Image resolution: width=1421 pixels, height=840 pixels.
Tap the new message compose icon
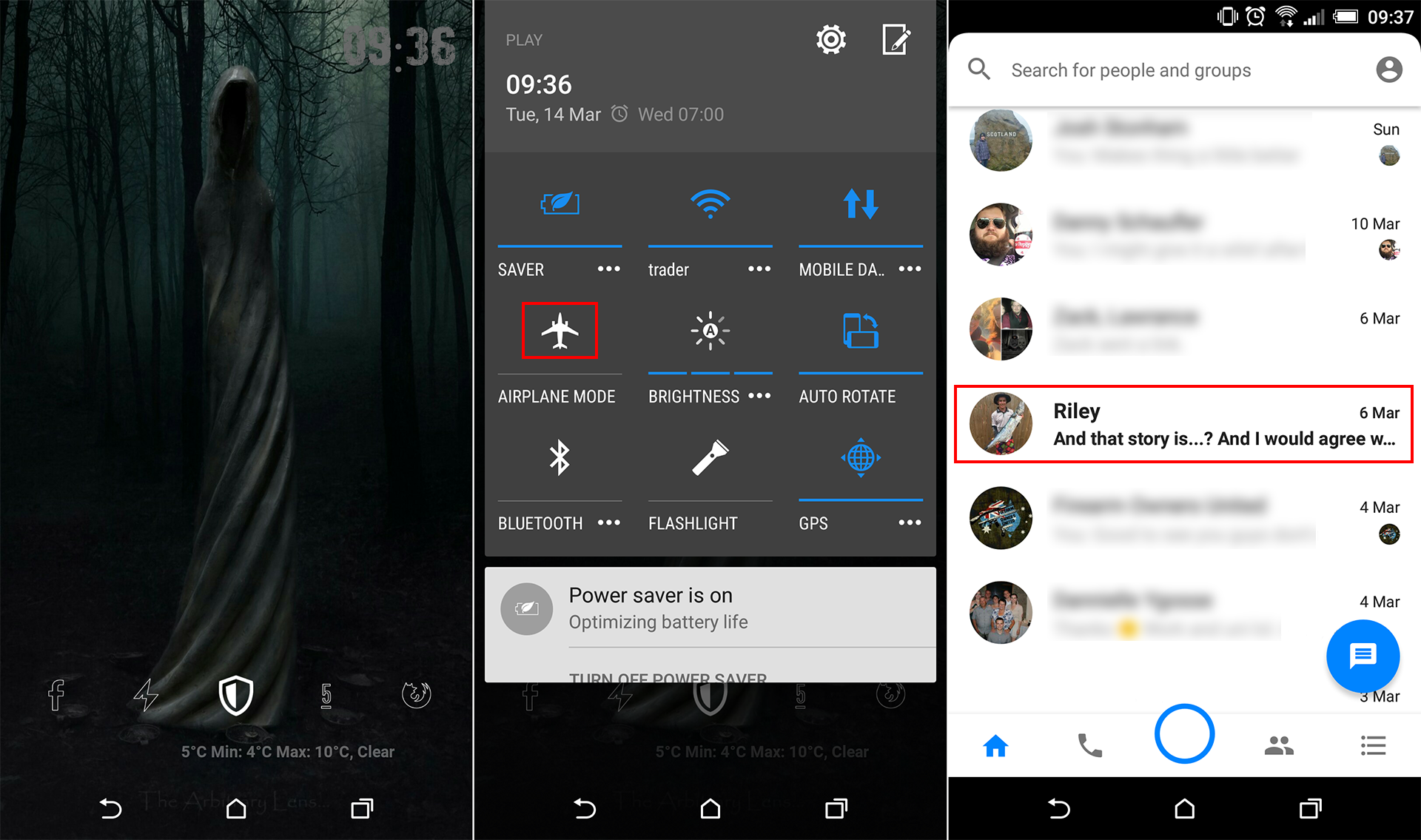tap(1363, 657)
